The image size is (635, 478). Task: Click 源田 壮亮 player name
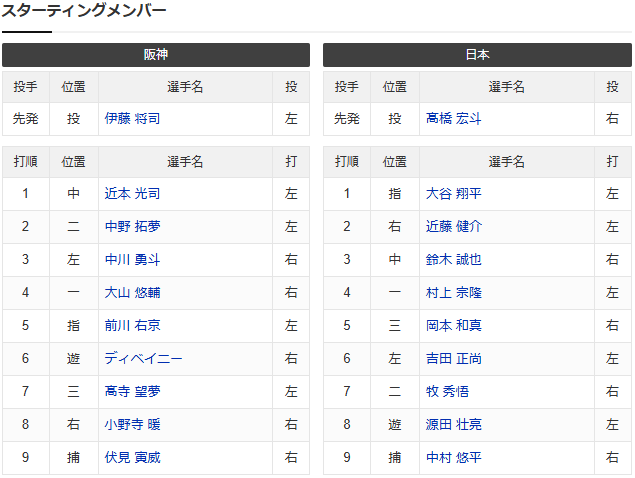coord(453,425)
